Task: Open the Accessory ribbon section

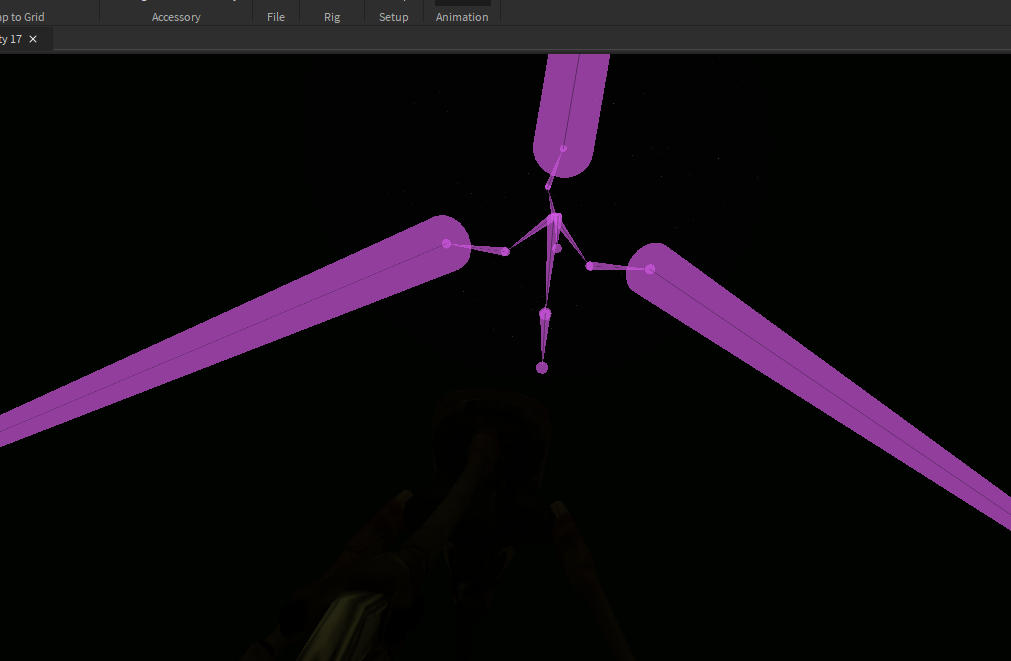Action: (x=176, y=16)
